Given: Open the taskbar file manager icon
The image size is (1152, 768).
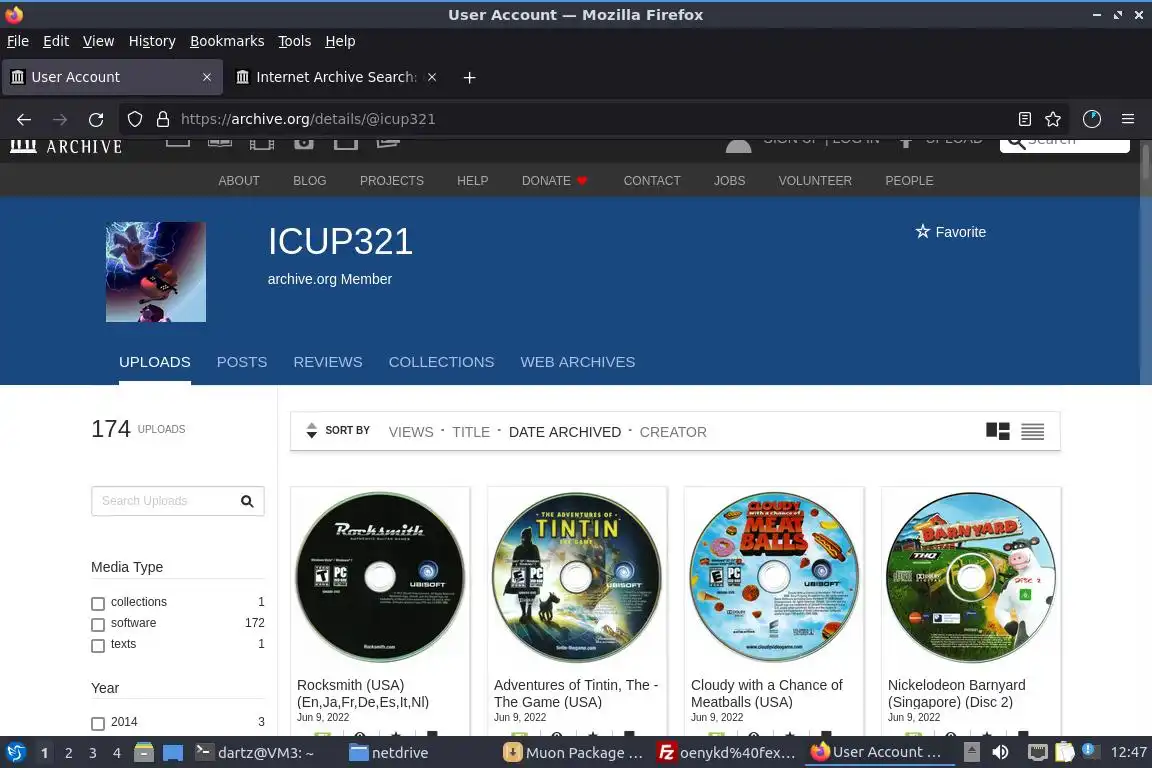Looking at the screenshot, I should 144,753.
